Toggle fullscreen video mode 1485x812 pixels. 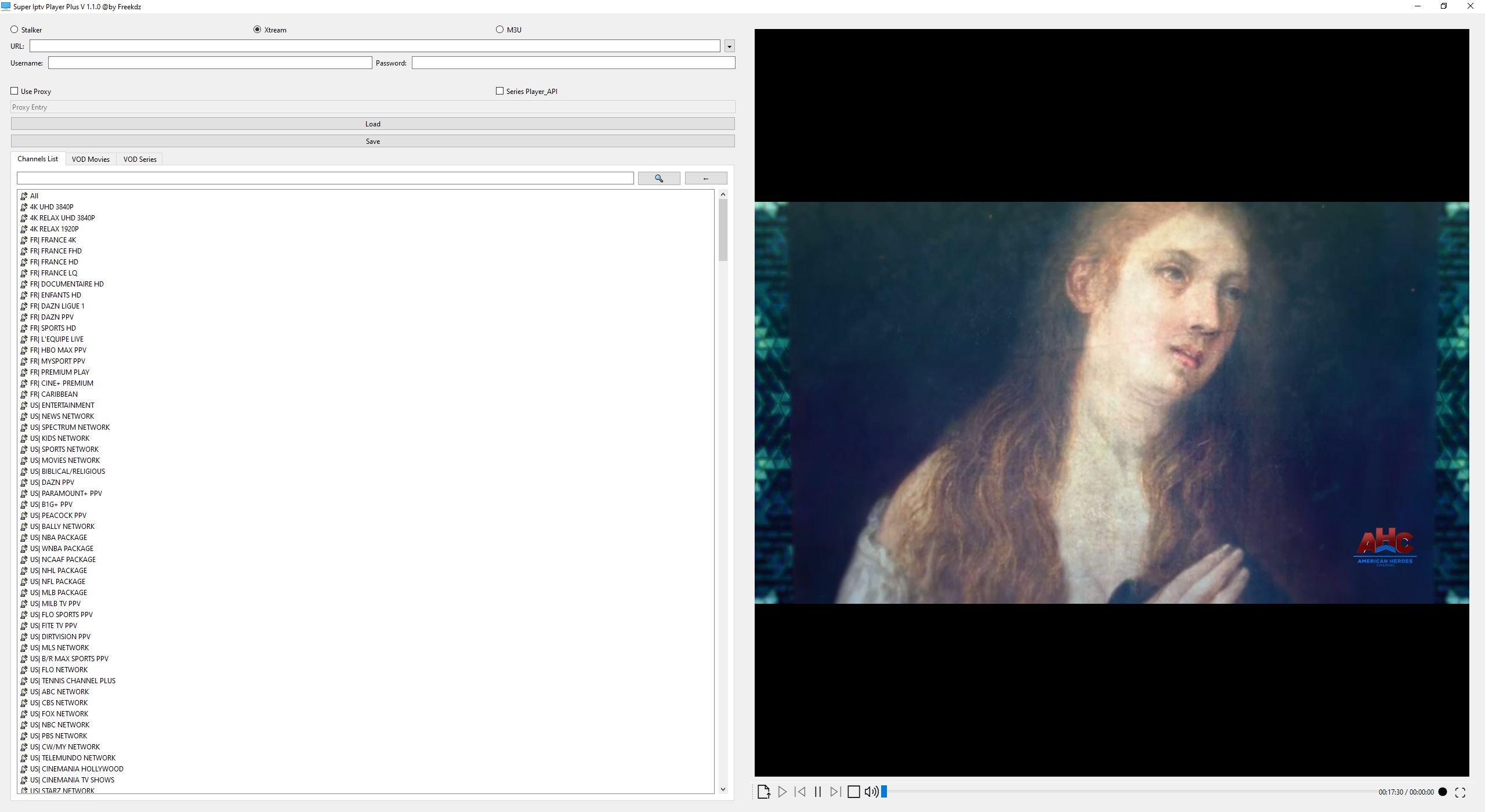click(1461, 792)
